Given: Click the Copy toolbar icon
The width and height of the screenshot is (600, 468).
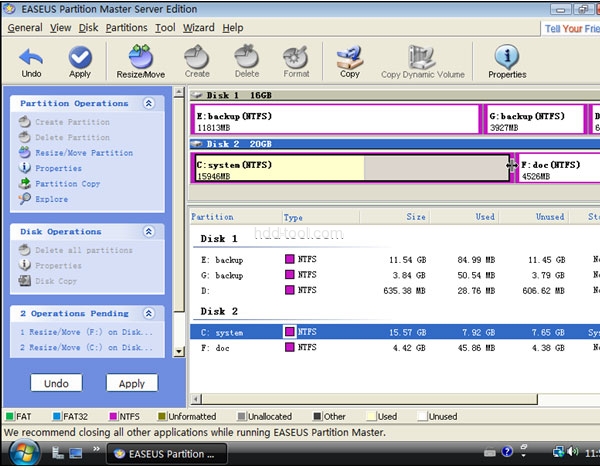Looking at the screenshot, I should (350, 62).
